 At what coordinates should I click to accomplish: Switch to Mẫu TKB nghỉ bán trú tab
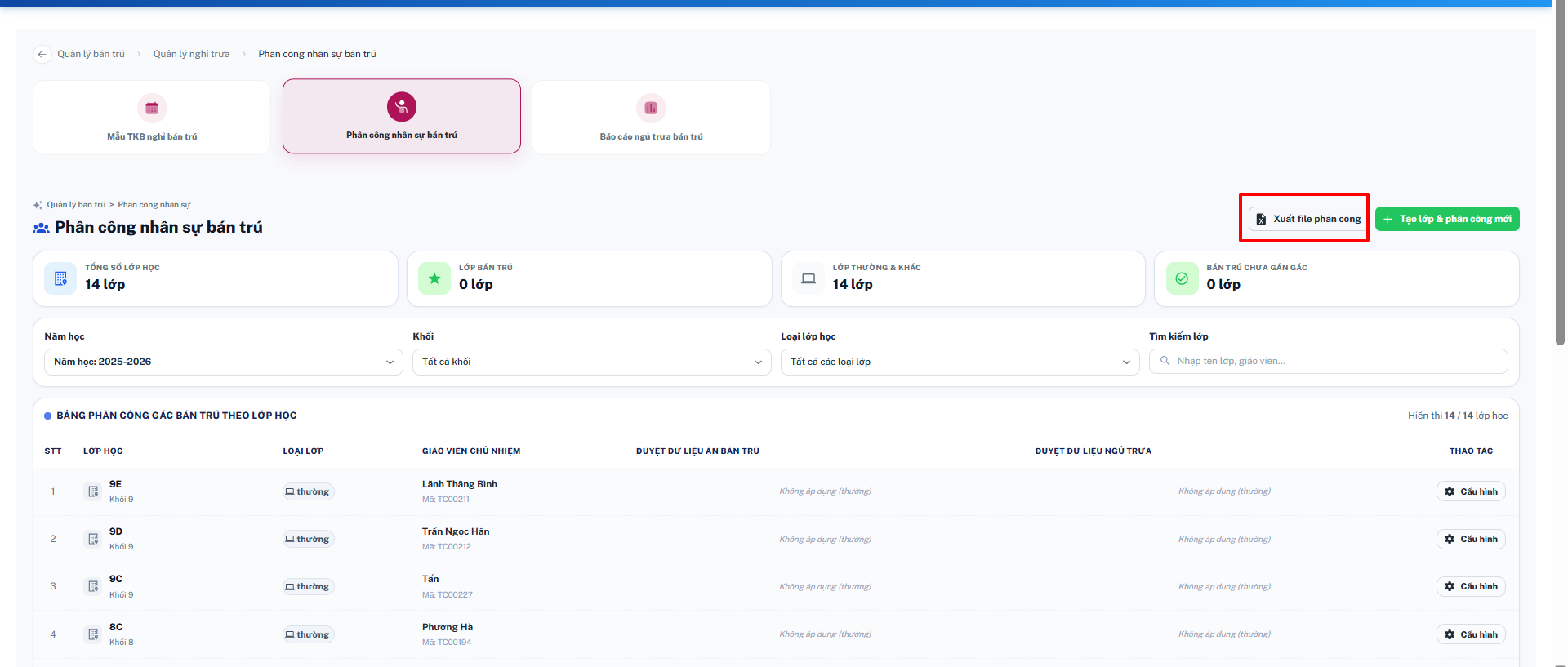click(x=152, y=117)
